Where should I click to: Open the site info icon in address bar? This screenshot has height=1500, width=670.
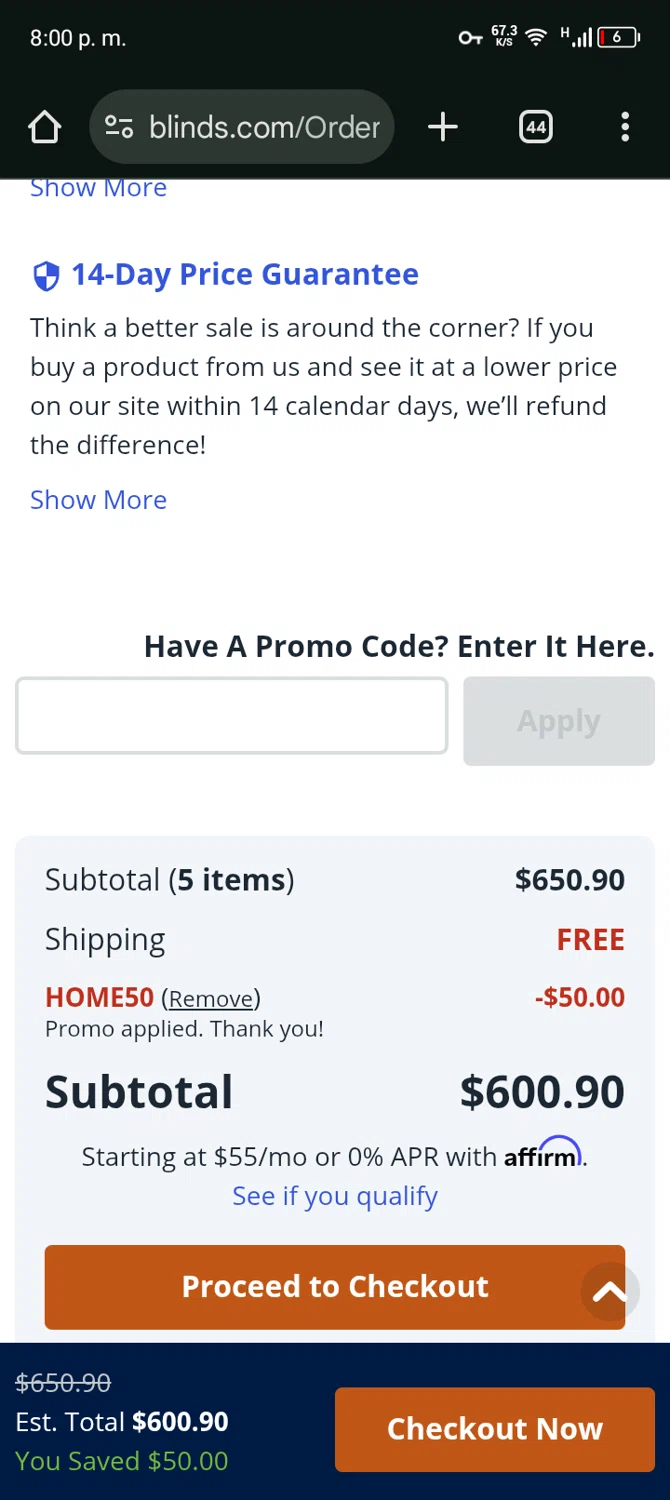point(119,127)
